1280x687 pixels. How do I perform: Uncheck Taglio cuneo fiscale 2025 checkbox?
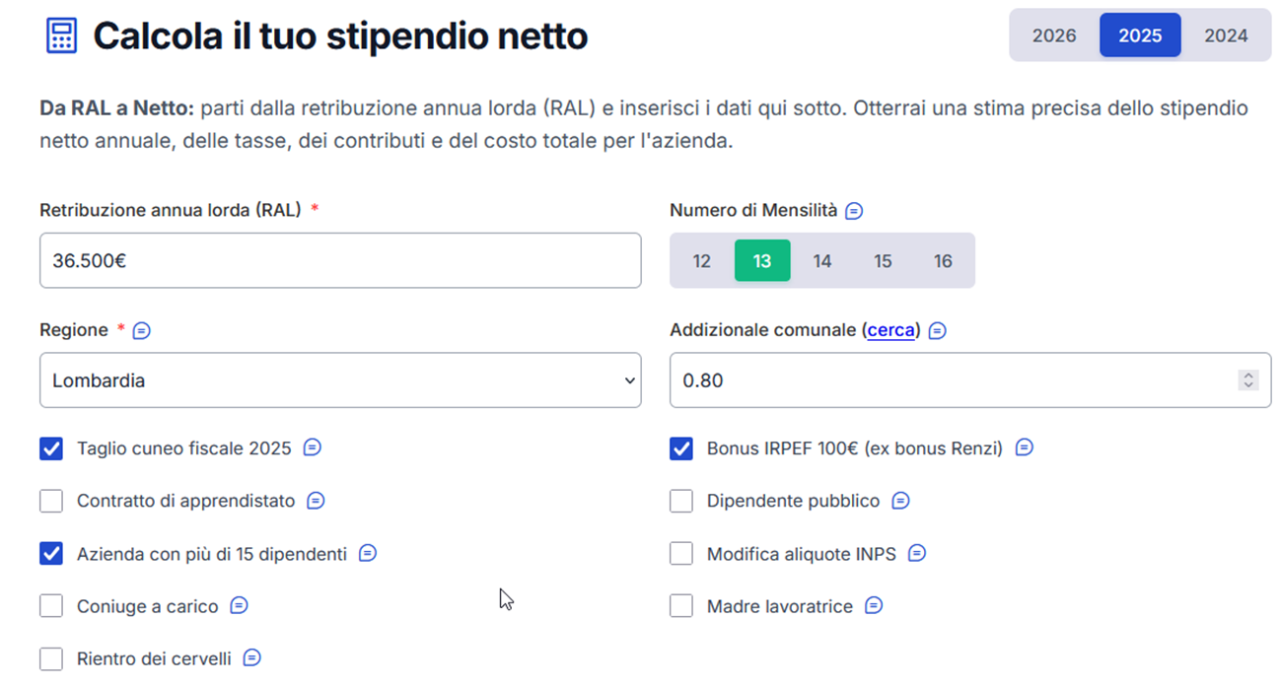point(51,448)
